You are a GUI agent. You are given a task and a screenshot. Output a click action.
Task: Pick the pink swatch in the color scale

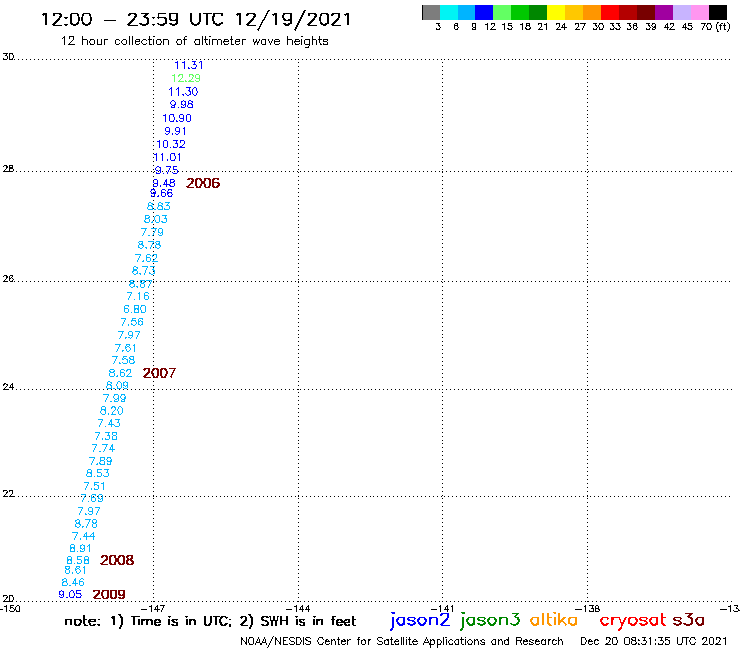(x=700, y=12)
